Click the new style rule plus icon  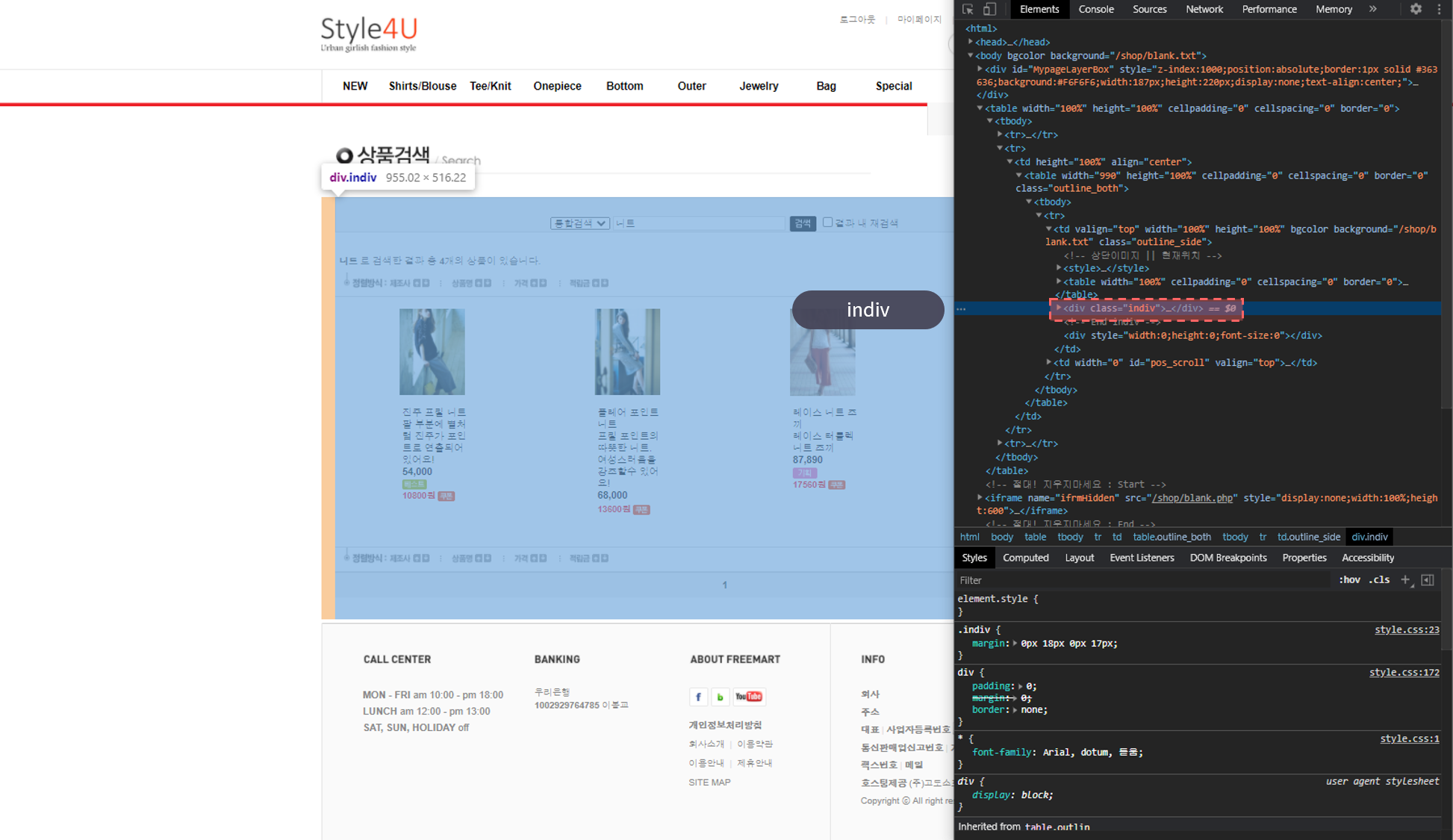(1405, 579)
